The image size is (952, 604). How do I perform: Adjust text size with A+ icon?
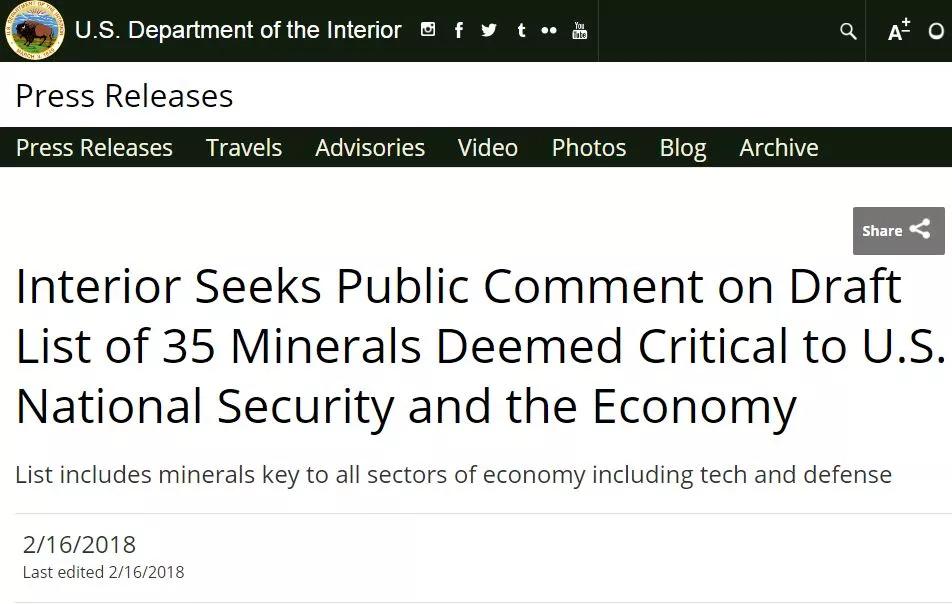(899, 30)
